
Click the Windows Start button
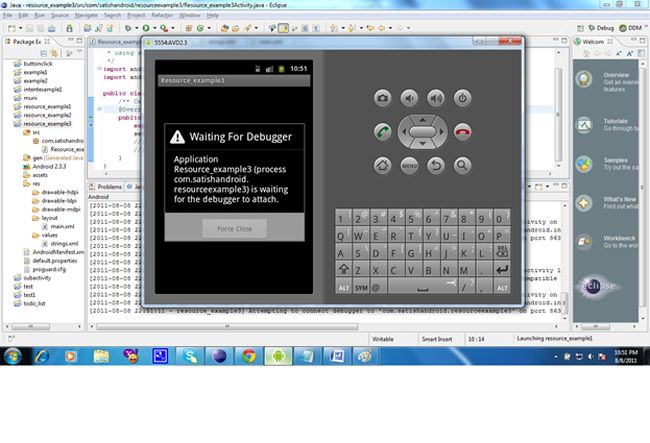pyautogui.click(x=13, y=356)
